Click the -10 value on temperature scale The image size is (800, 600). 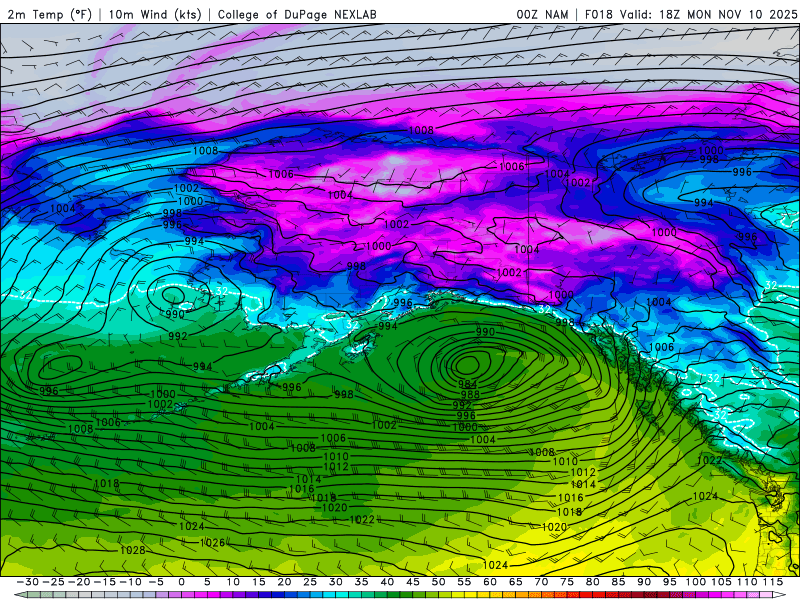pyautogui.click(x=130, y=582)
